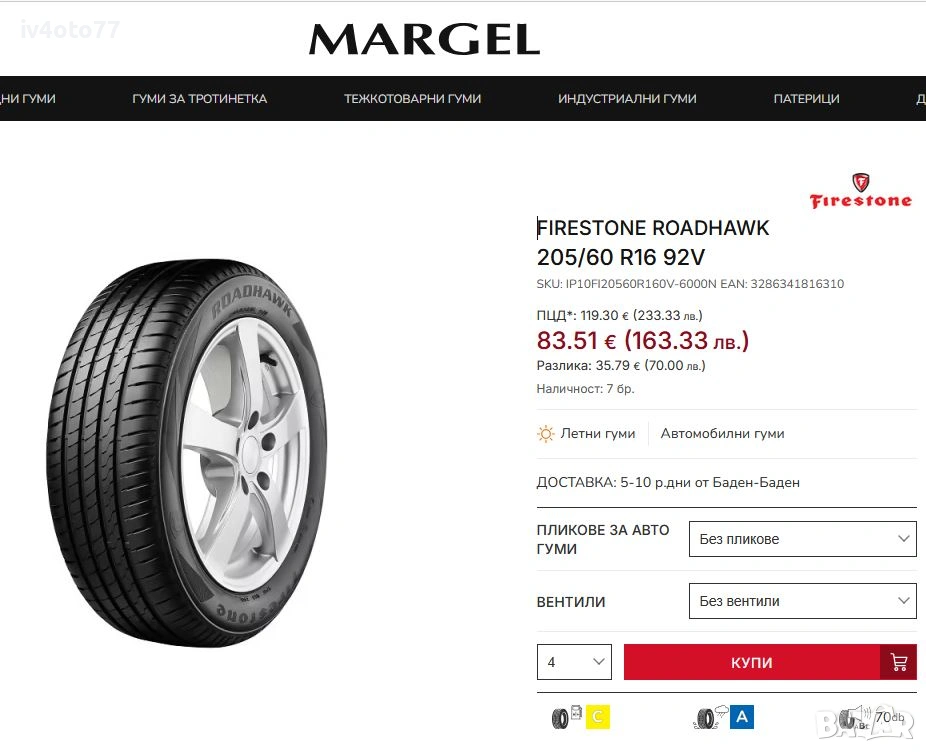
Task: Click the wet grip tyre label icon
Action: [x=711, y=717]
